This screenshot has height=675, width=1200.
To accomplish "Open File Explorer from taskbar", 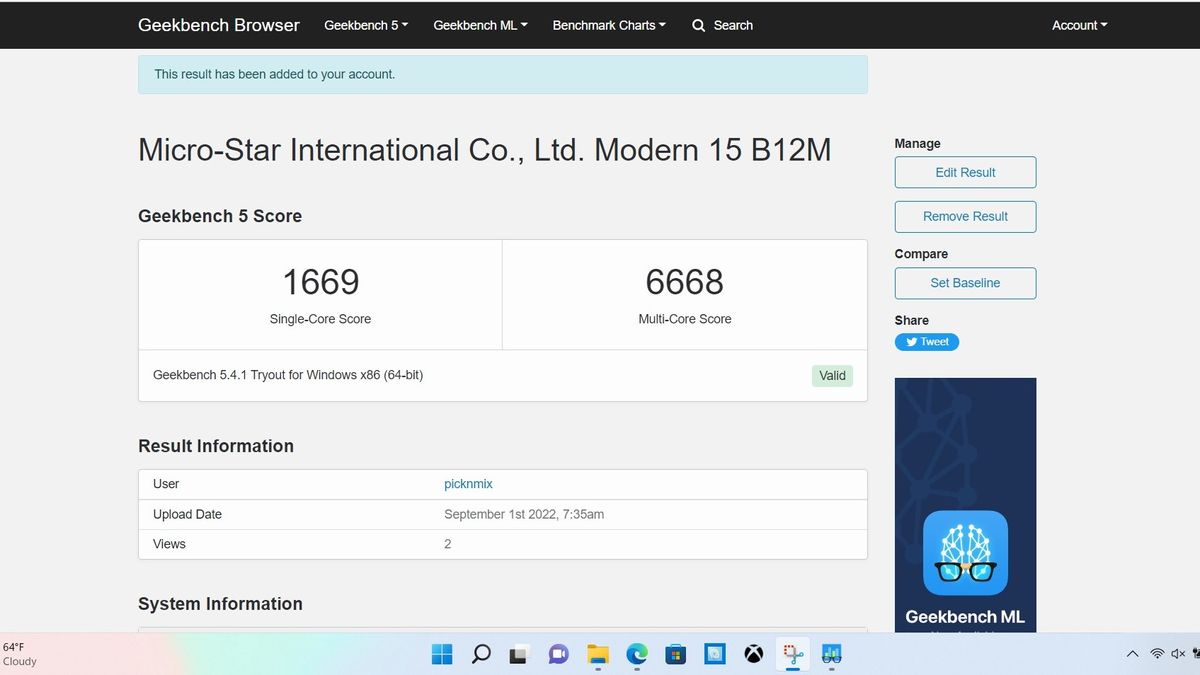I will pos(598,654).
